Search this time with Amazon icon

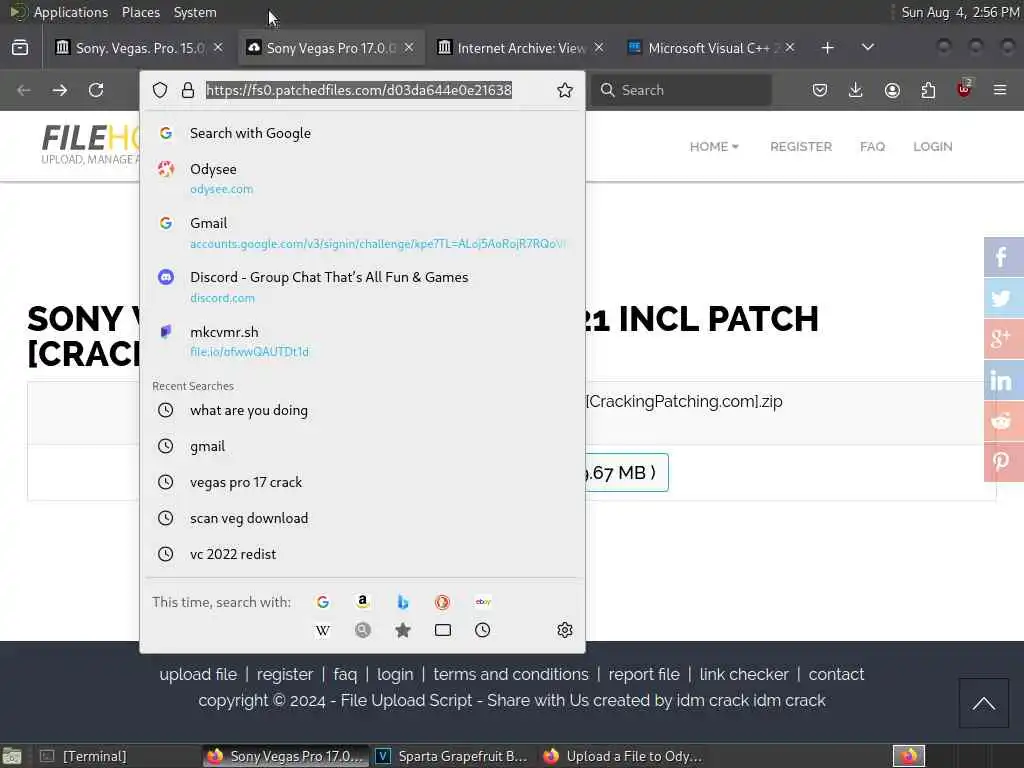pyautogui.click(x=363, y=602)
